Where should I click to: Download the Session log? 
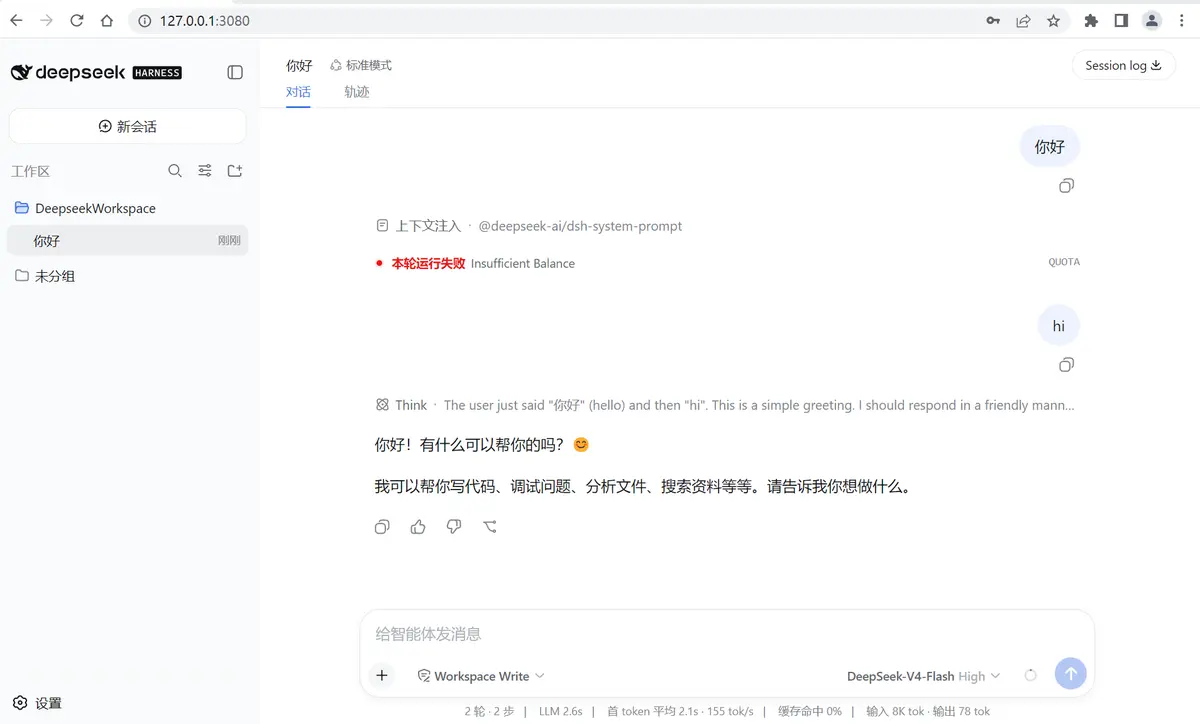click(1123, 65)
